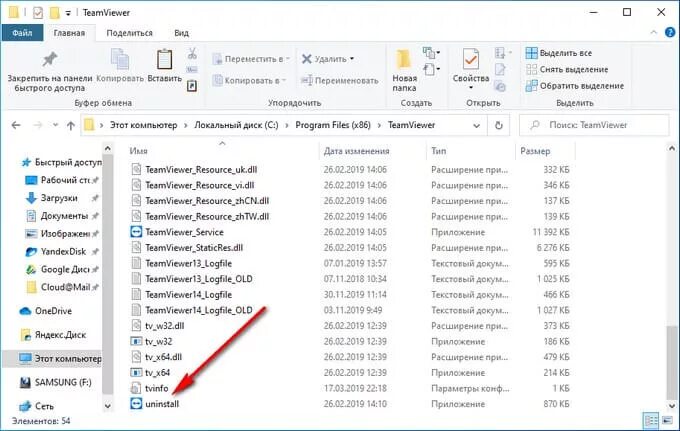Create a Новая папка
Viewport: 680px width, 431px height.
tap(404, 71)
